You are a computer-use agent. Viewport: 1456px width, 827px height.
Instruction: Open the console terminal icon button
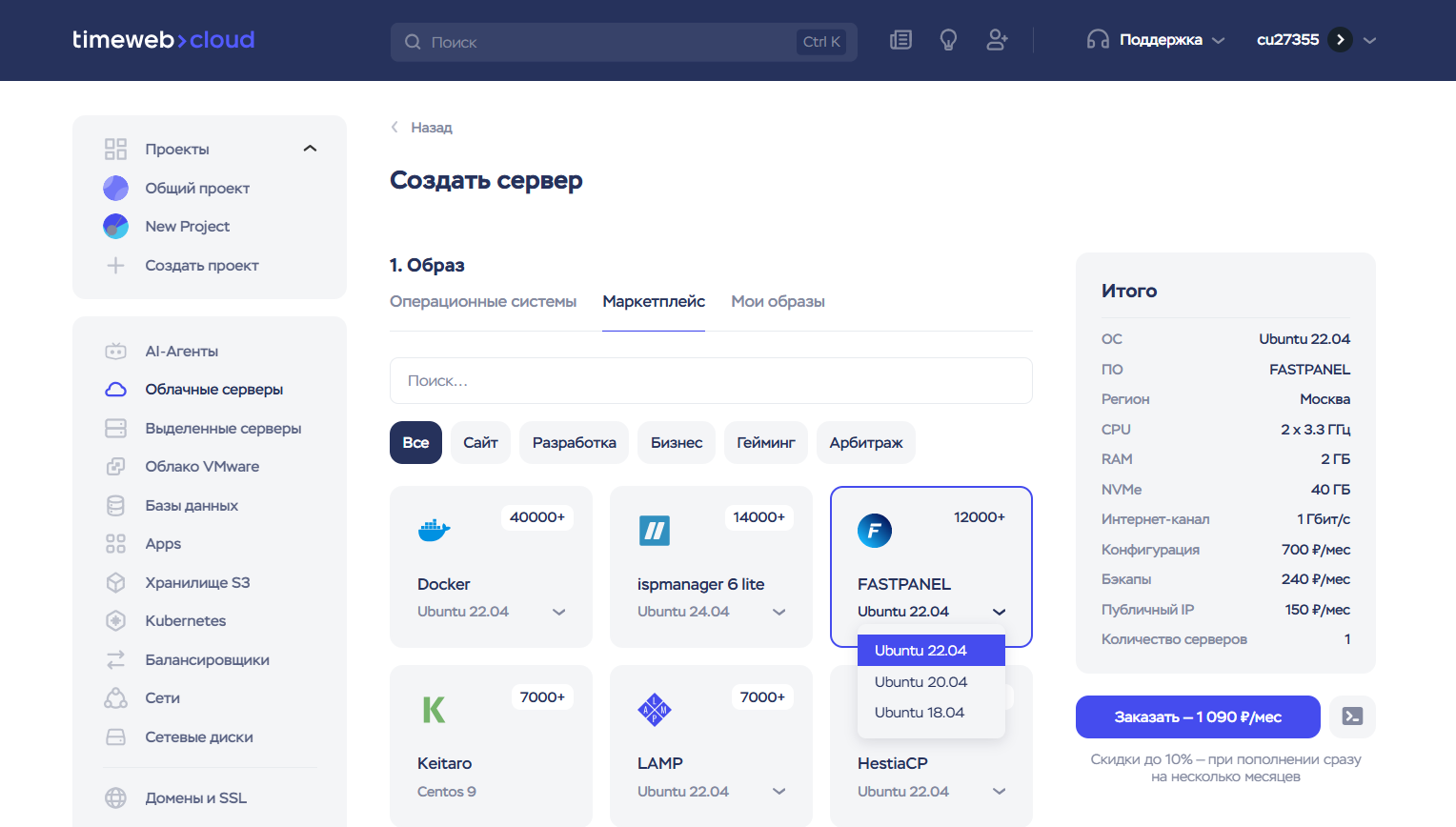click(x=1352, y=716)
